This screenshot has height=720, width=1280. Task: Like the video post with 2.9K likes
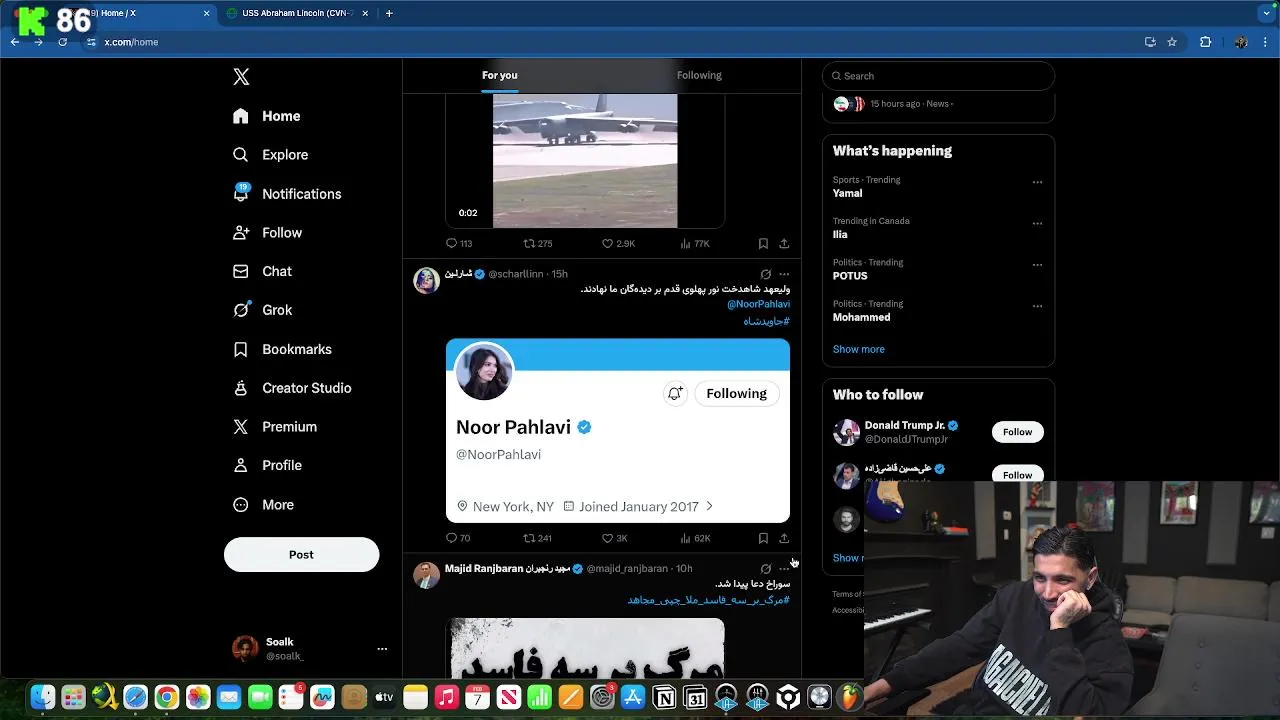(618, 243)
